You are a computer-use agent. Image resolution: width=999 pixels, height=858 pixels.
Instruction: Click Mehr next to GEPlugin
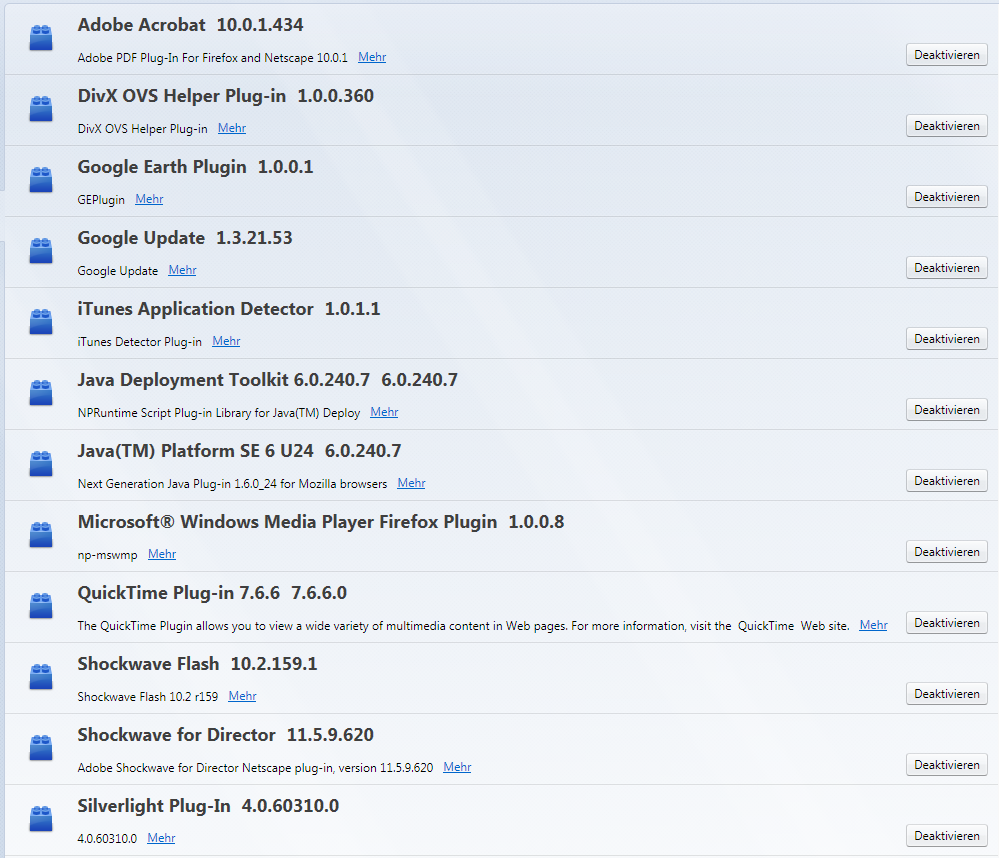[x=149, y=199]
